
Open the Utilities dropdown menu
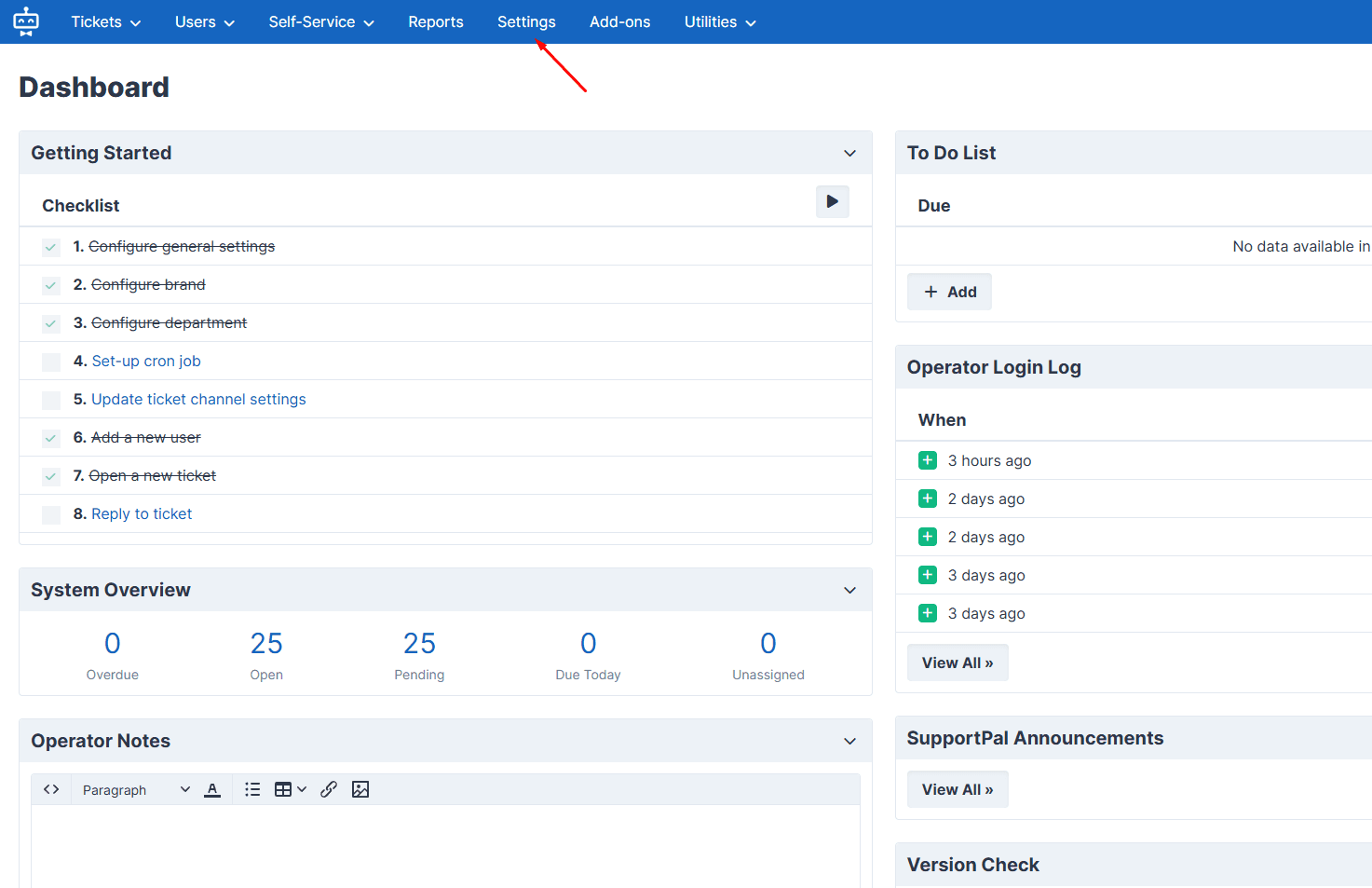pos(720,21)
